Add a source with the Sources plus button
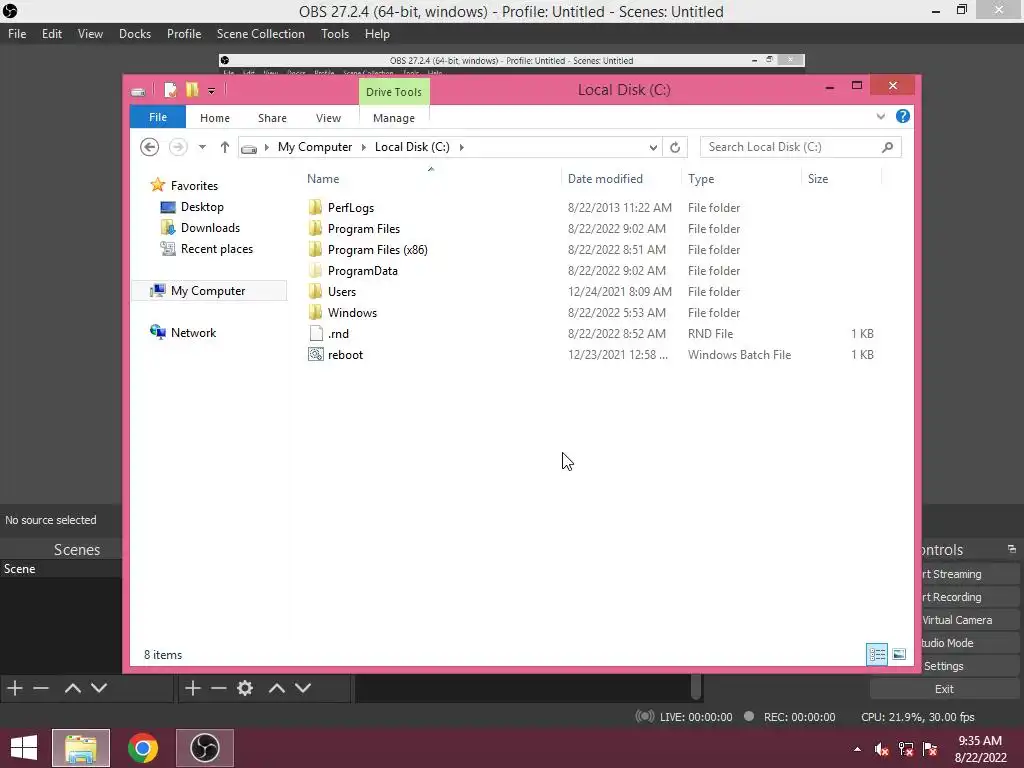The height and width of the screenshot is (768, 1024). pos(193,688)
